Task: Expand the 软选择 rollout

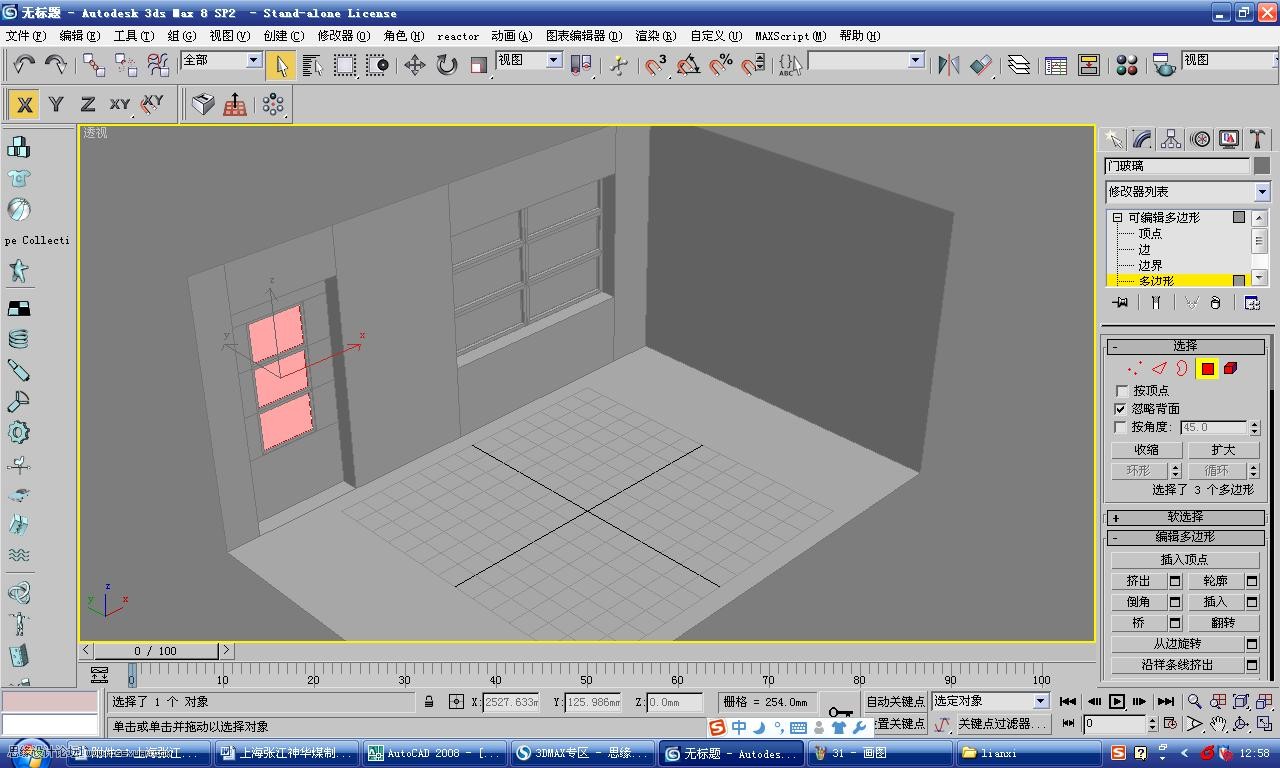Action: tap(1185, 517)
